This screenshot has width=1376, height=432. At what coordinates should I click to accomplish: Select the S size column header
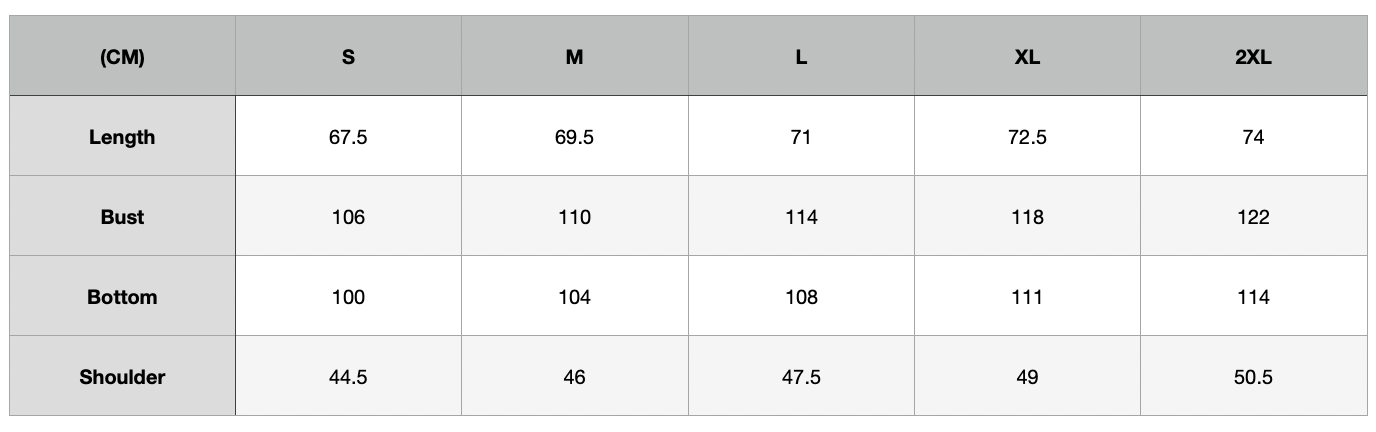(x=348, y=57)
